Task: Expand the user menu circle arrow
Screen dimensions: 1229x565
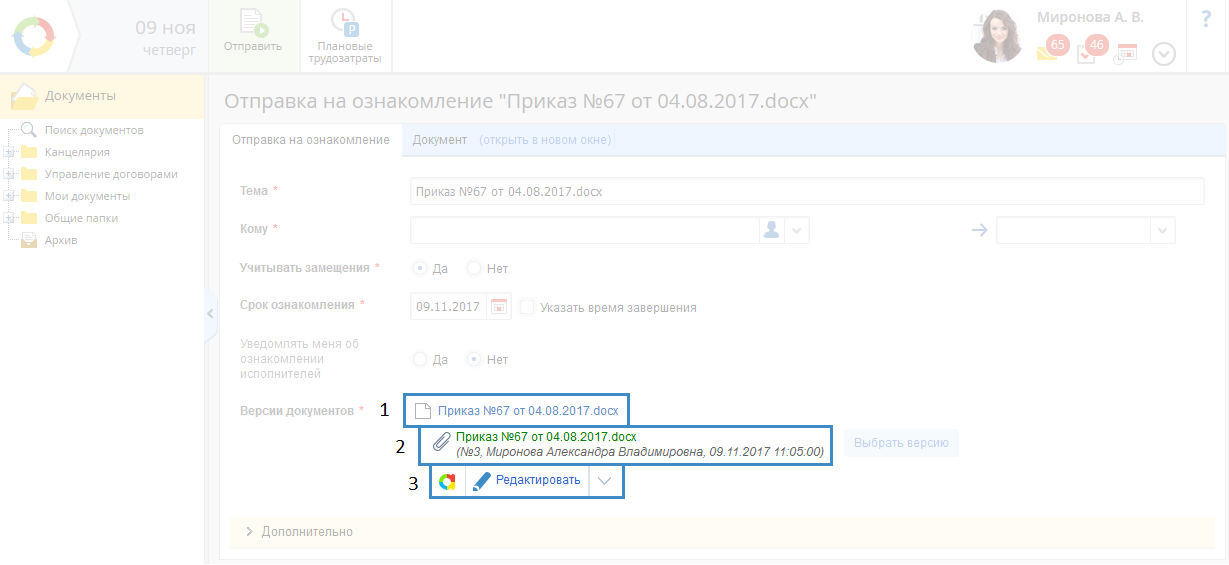Action: (1163, 54)
